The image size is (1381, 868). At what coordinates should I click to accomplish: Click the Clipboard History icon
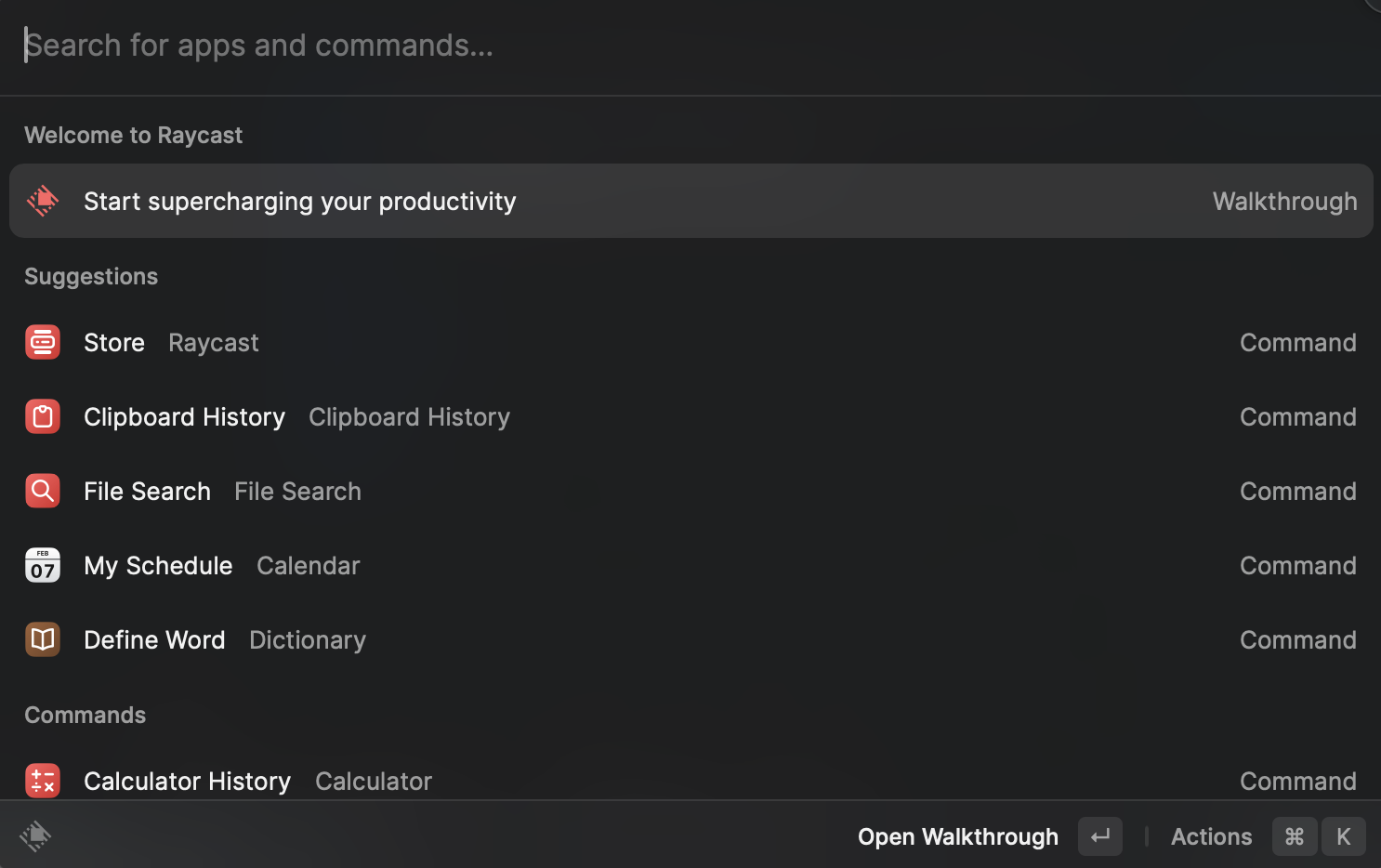pos(43,416)
